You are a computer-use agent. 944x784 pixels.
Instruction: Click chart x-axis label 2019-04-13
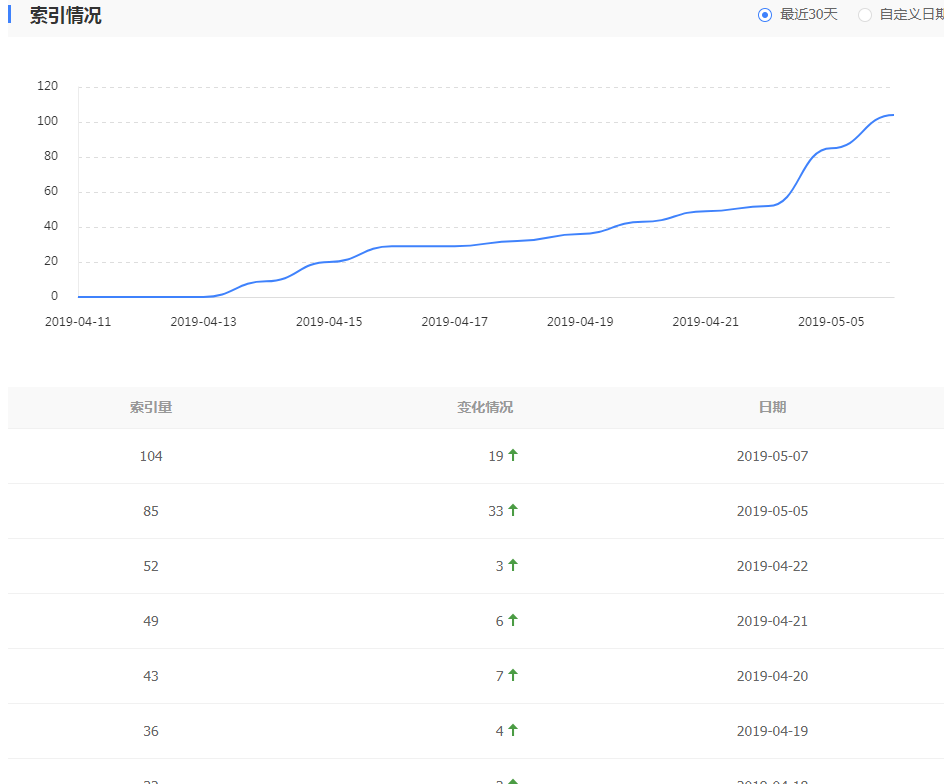point(203,322)
